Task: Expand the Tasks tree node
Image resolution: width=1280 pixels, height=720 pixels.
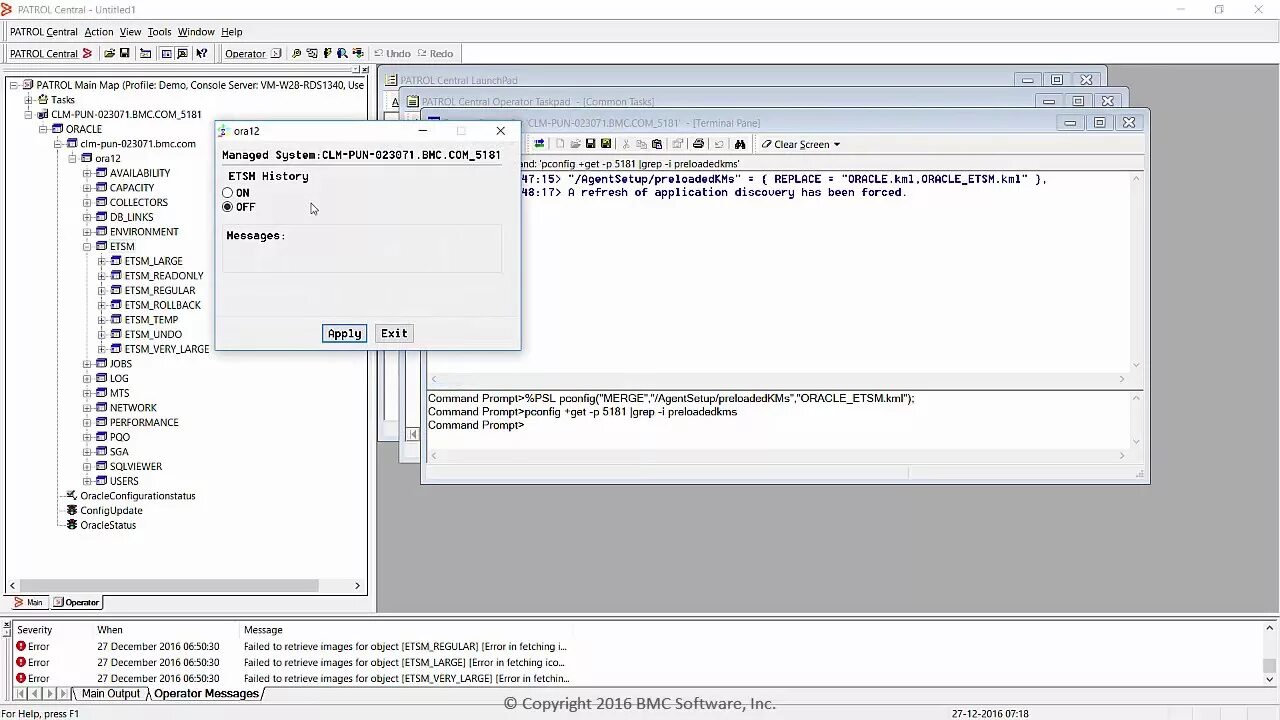Action: tap(29, 100)
